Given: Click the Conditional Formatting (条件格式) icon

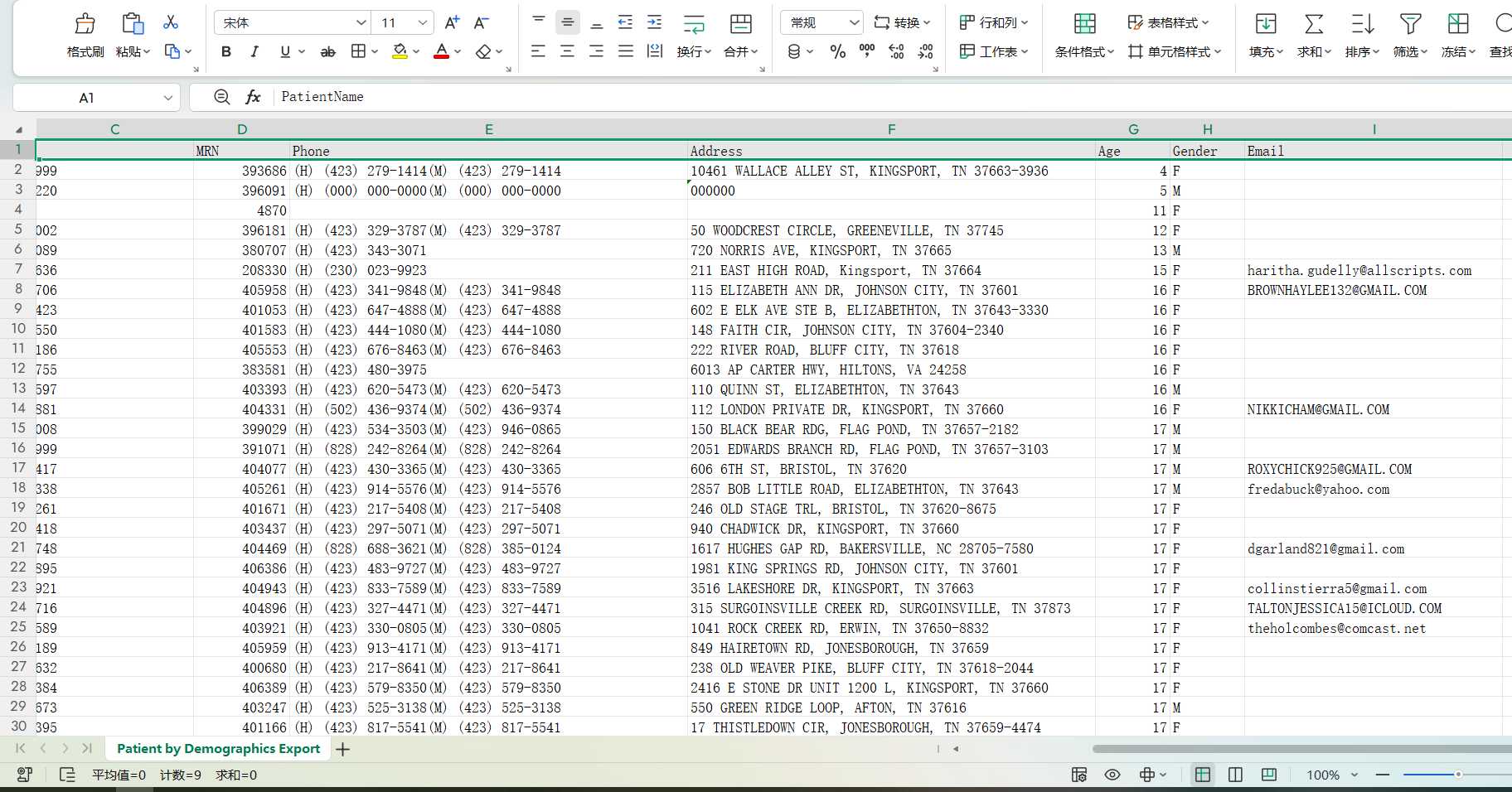Looking at the screenshot, I should [x=1084, y=23].
